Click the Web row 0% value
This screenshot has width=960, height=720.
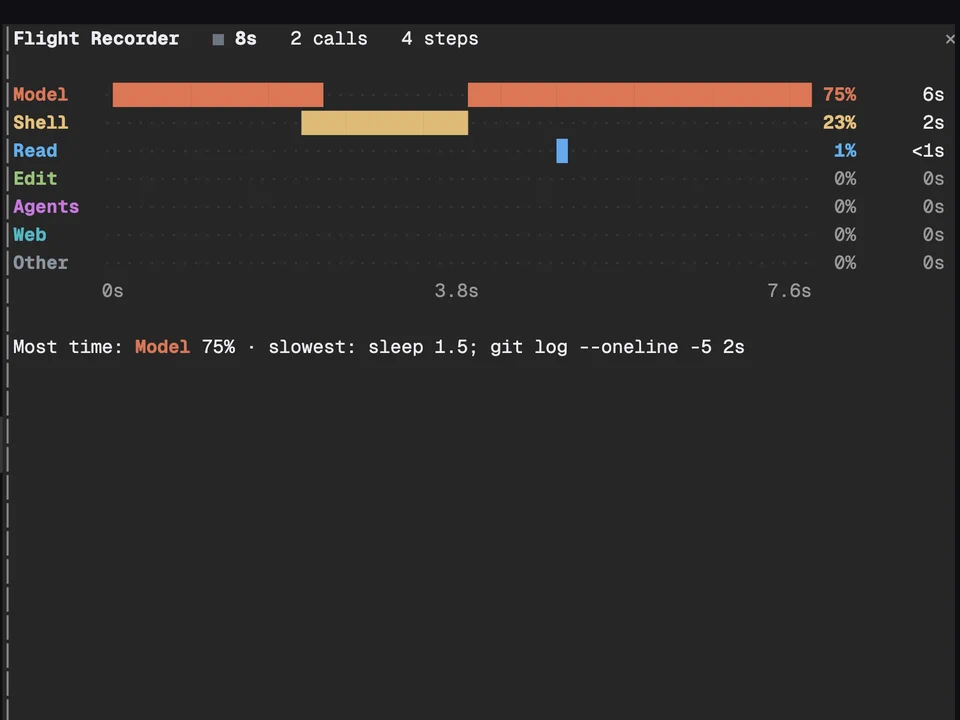tap(845, 234)
